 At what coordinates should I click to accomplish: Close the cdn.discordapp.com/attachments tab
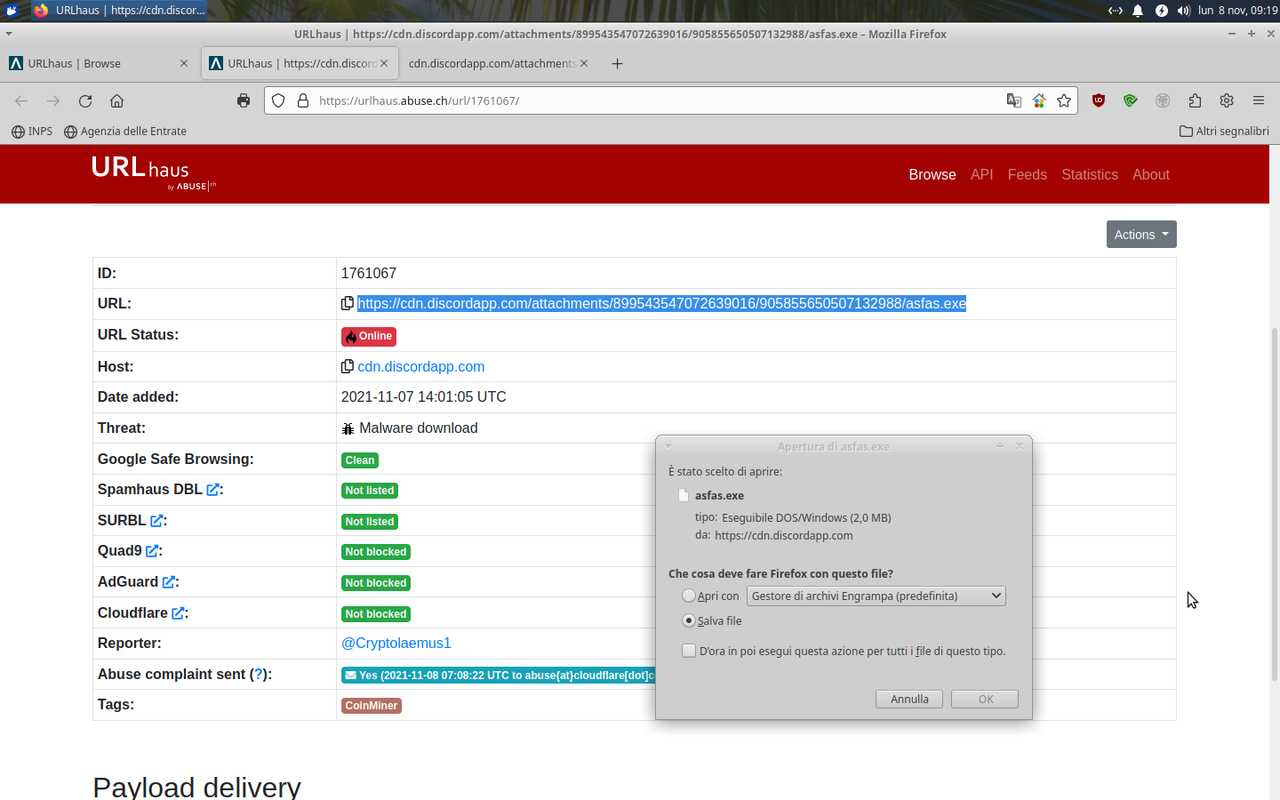tap(585, 63)
